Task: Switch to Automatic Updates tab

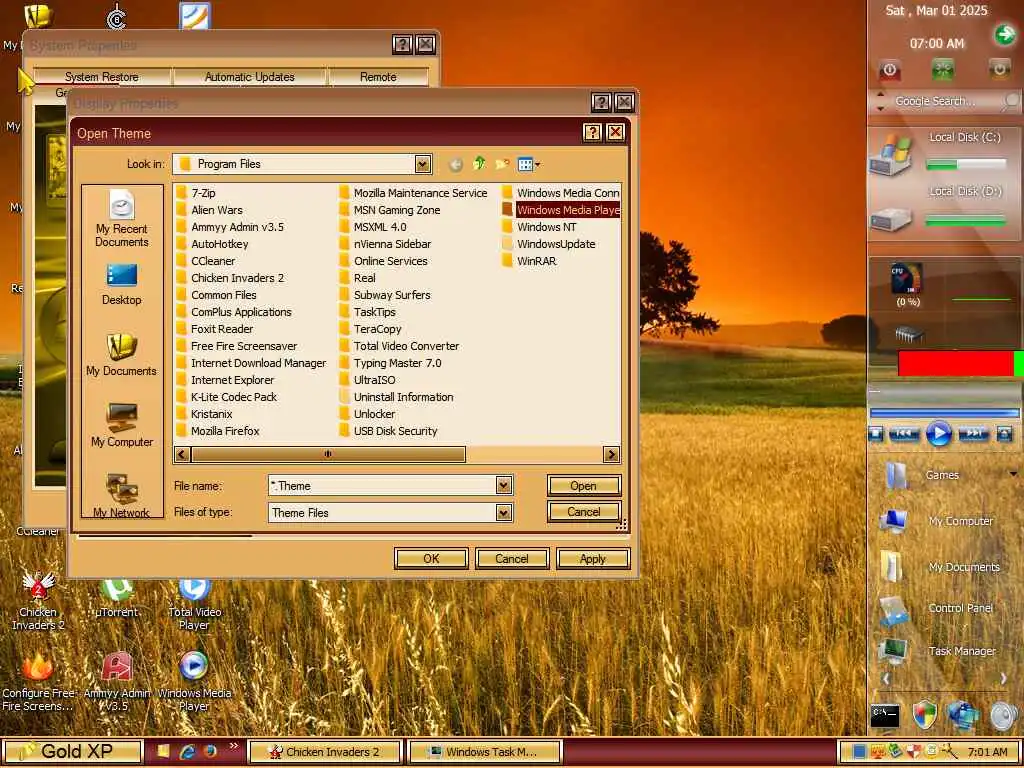Action: [x=249, y=76]
